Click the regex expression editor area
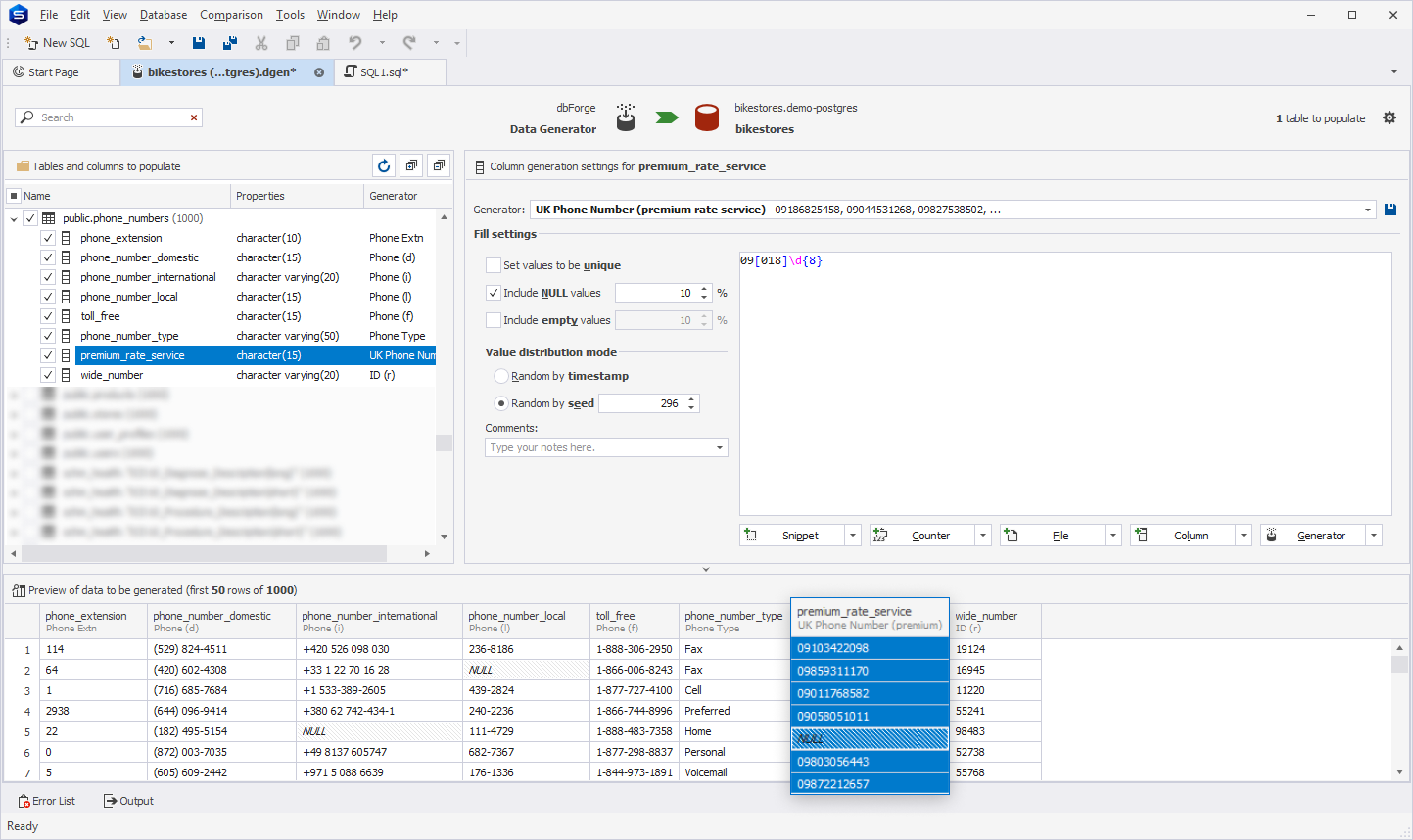Image resolution: width=1413 pixels, height=840 pixels. 1065,384
